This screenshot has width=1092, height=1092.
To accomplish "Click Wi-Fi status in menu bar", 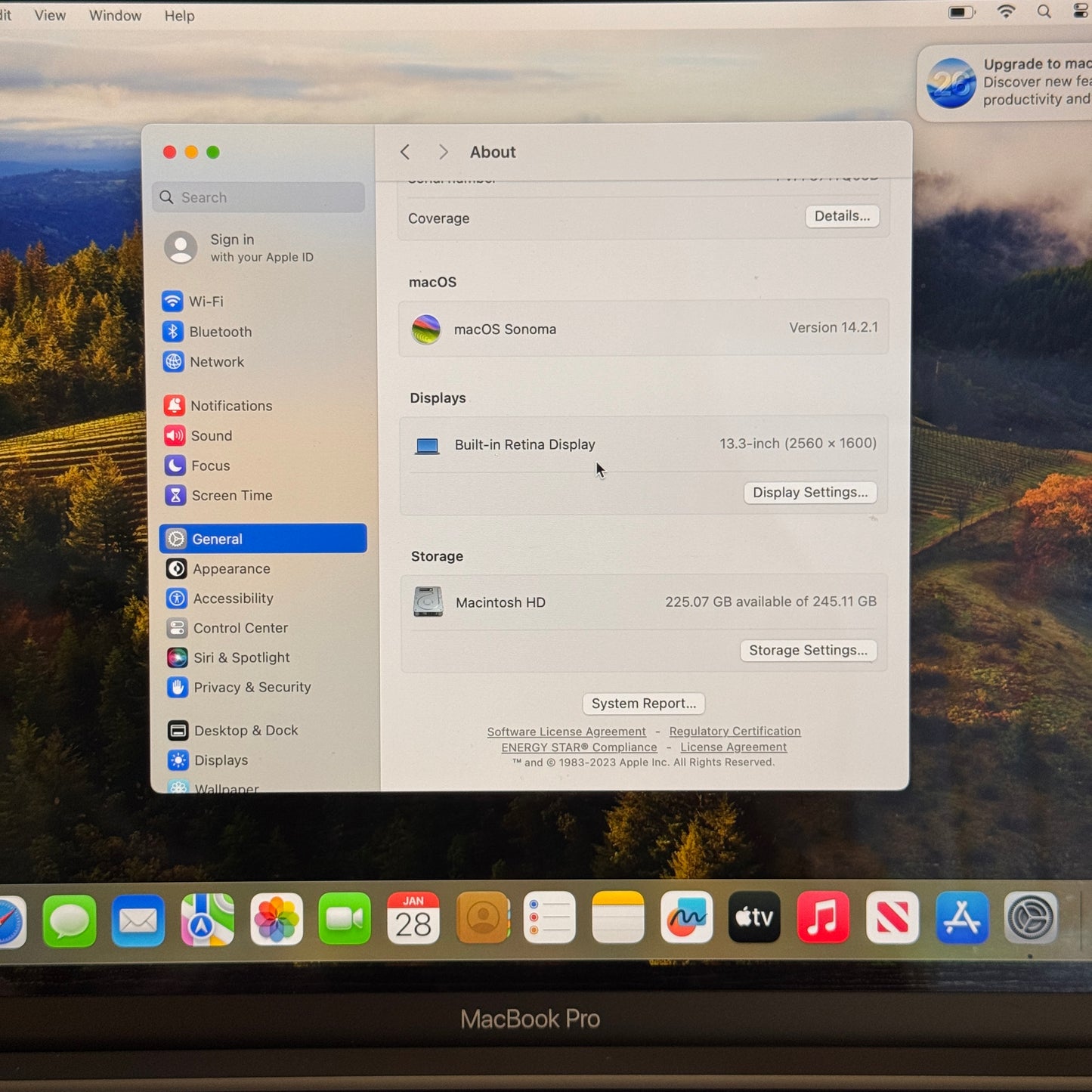I will 1006,11.
